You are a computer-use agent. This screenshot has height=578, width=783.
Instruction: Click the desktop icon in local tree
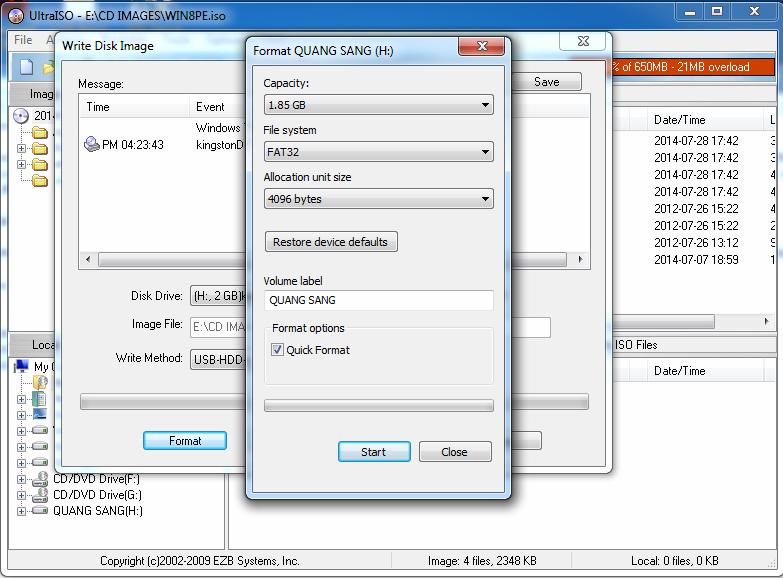[x=39, y=414]
